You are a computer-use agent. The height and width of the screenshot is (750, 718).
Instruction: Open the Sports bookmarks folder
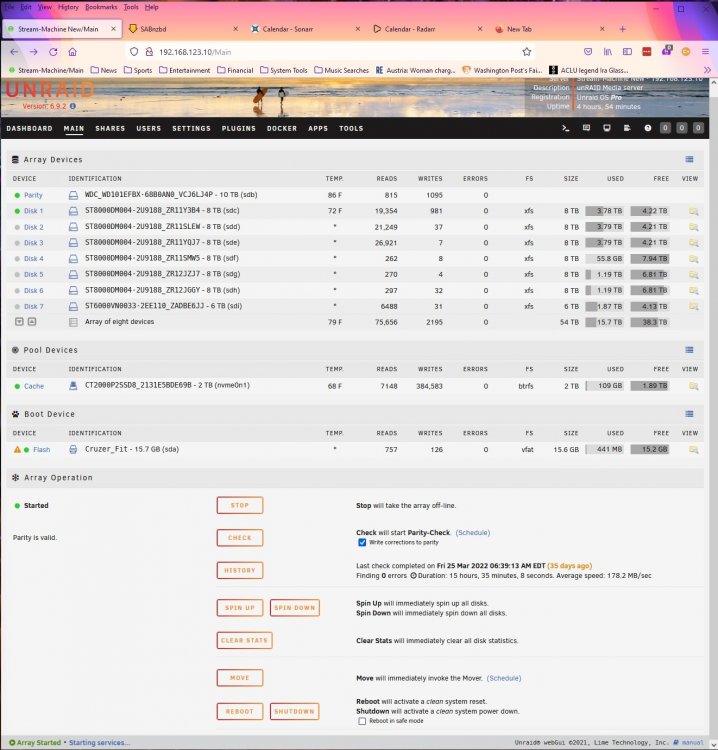click(x=138, y=70)
